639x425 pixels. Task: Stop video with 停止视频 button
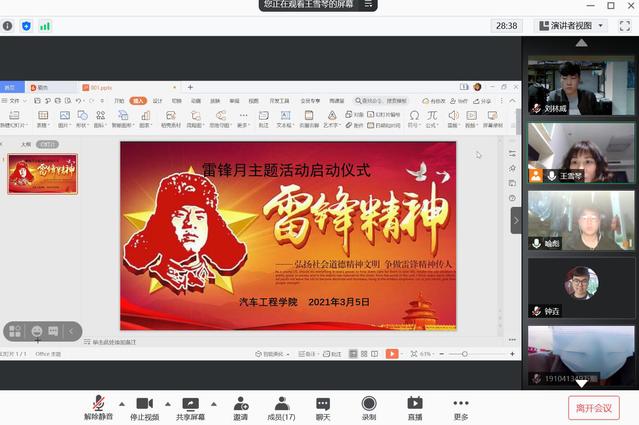point(144,404)
